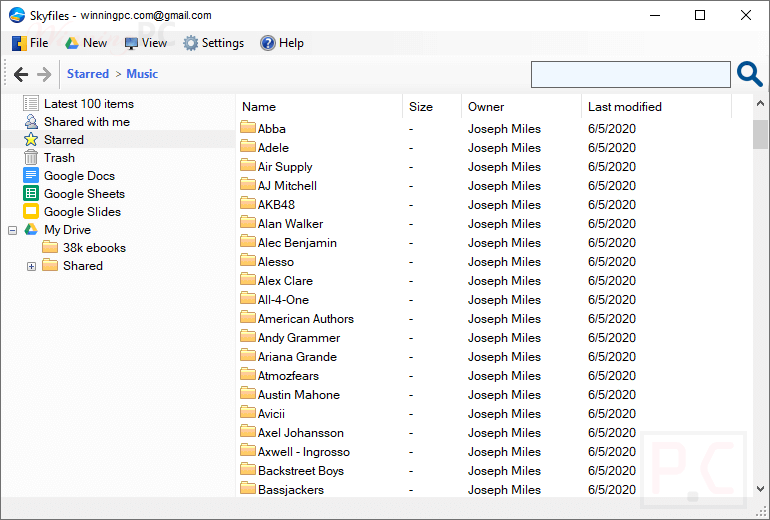Image resolution: width=770 pixels, height=520 pixels.
Task: Click the Alesso folder icon
Action: 248,261
